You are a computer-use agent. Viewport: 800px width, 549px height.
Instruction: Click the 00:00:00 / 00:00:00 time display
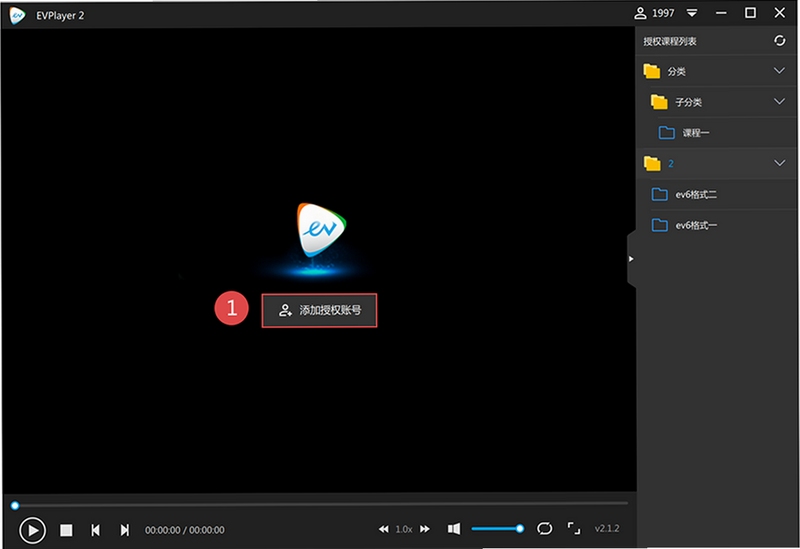pyautogui.click(x=185, y=530)
